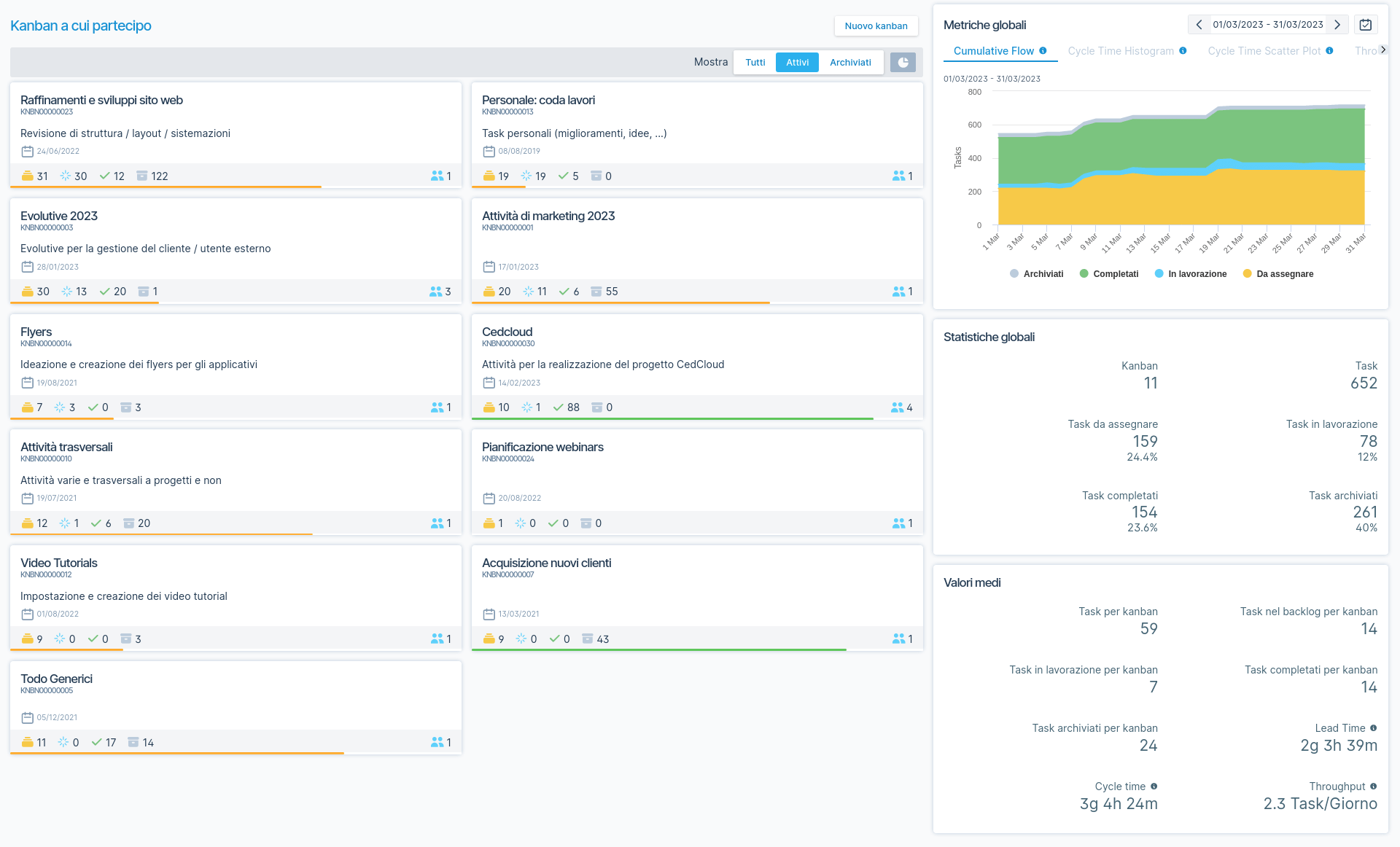The image size is (1400, 847).
Task: Click the completed checkmark icon on Attività trasversali
Action: [x=97, y=523]
